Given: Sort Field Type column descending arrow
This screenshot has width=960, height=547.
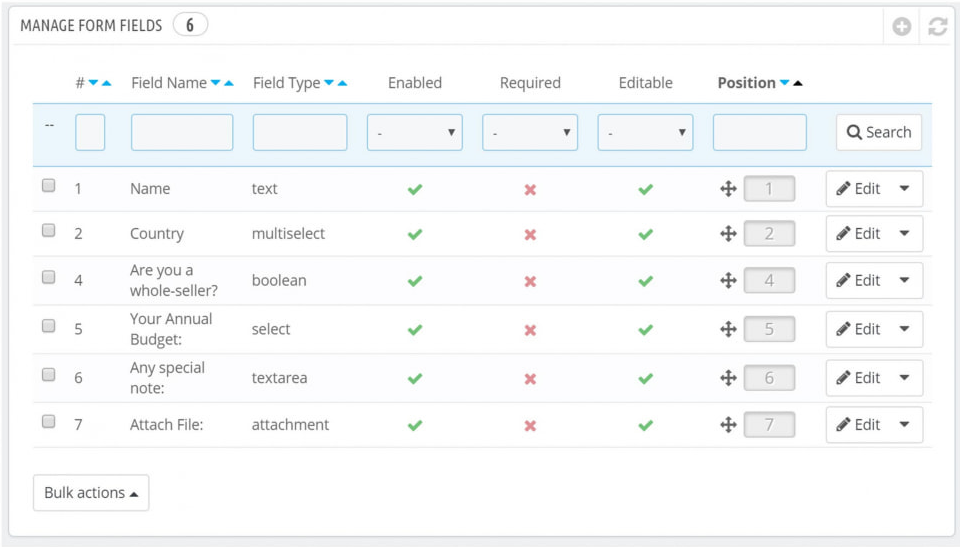Looking at the screenshot, I should (329, 83).
